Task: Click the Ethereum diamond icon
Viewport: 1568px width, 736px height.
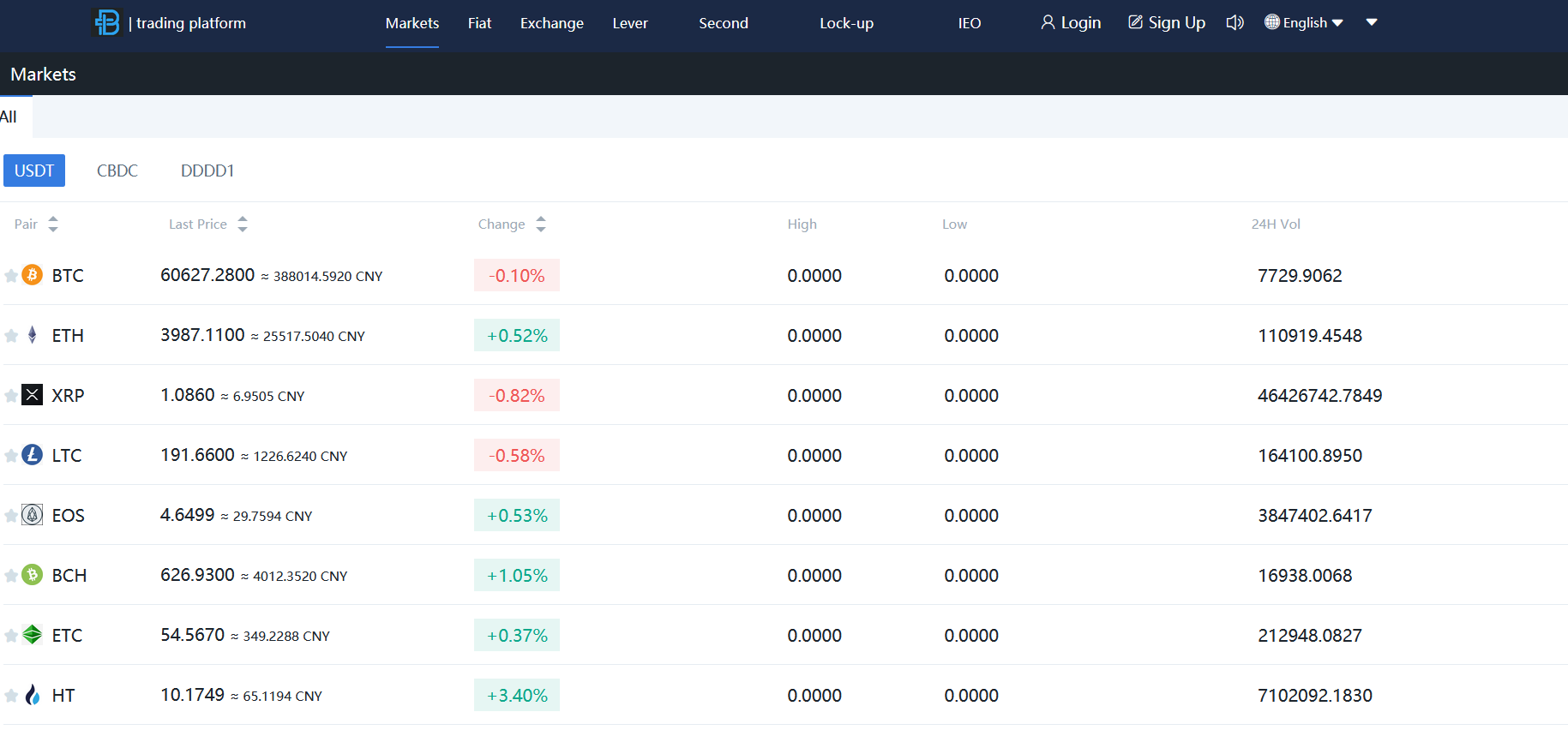Action: [33, 335]
